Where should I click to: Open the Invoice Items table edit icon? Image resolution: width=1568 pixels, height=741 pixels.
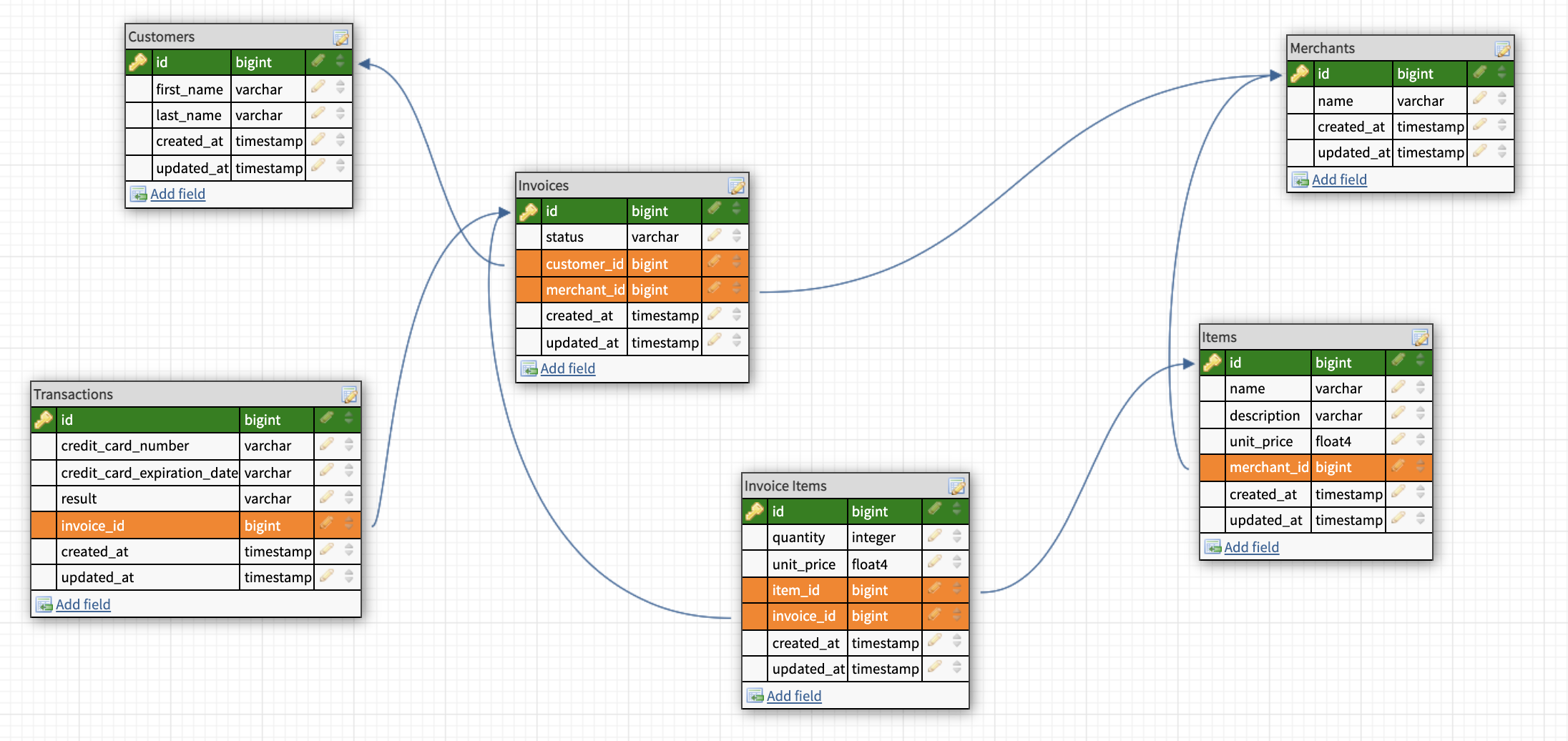pos(957,486)
